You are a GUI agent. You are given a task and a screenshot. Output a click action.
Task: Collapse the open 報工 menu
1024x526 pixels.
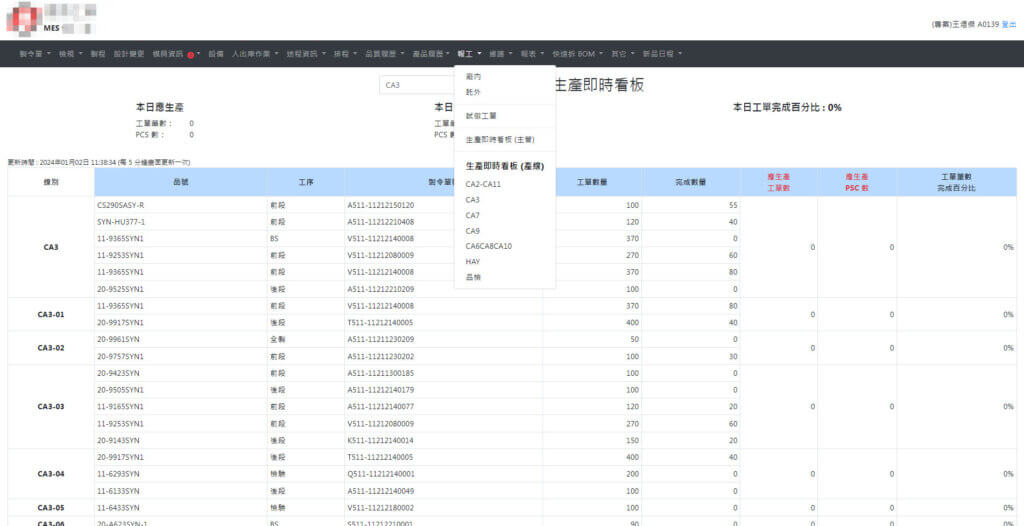(469, 53)
